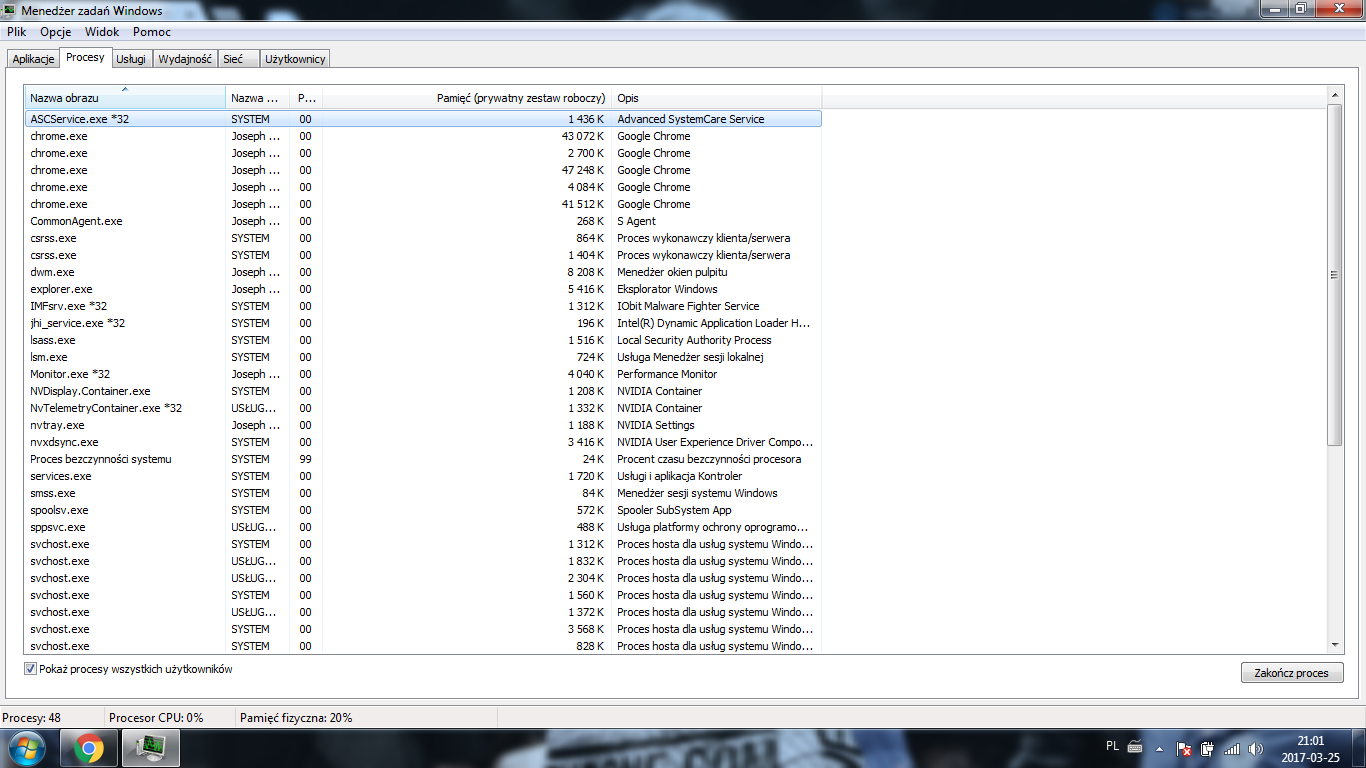Open Action Center flag with red X
The image size is (1366, 768).
tap(1183, 748)
